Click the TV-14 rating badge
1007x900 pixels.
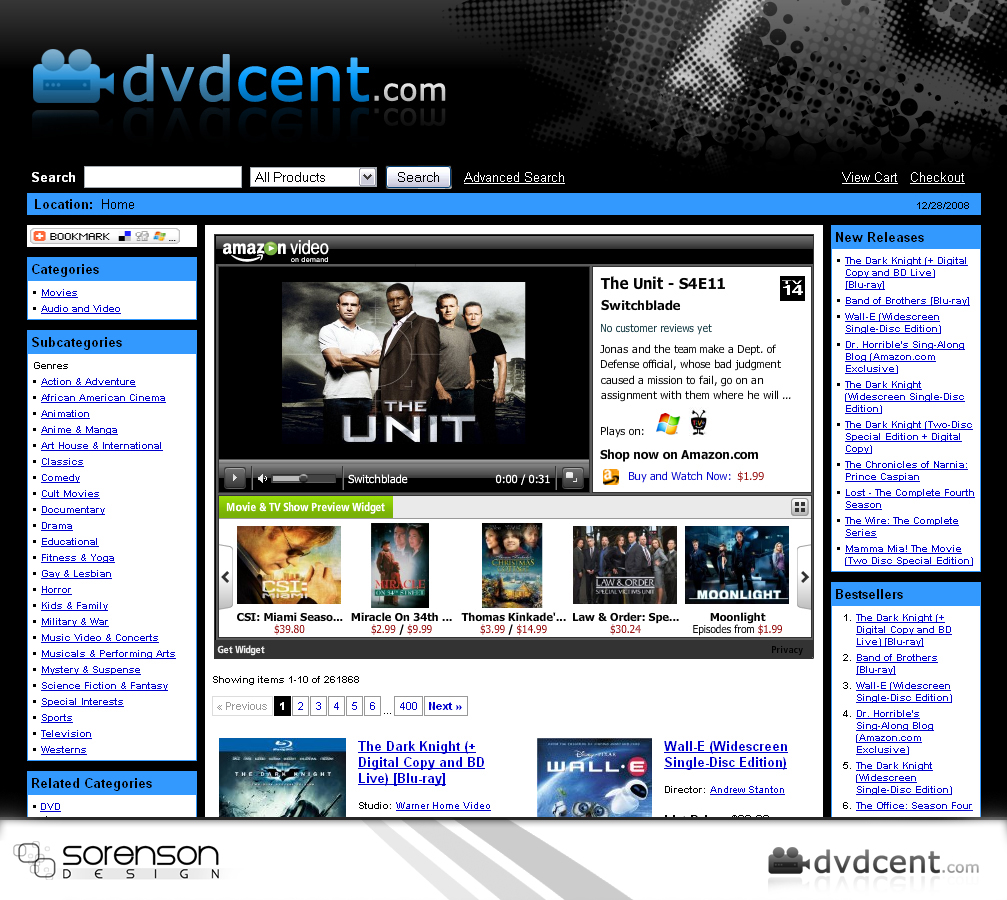(x=792, y=288)
